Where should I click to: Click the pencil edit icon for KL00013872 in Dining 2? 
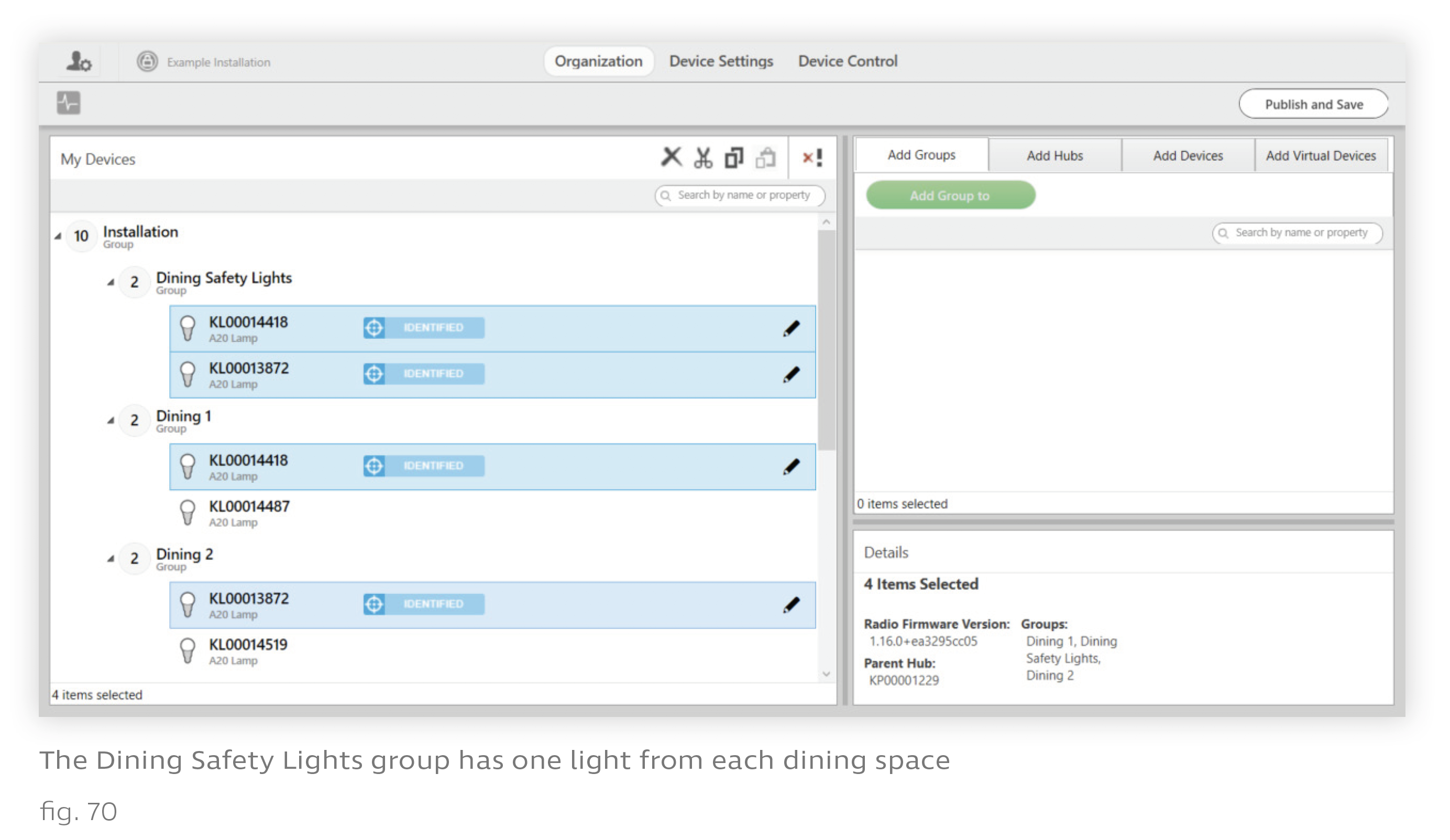[790, 604]
